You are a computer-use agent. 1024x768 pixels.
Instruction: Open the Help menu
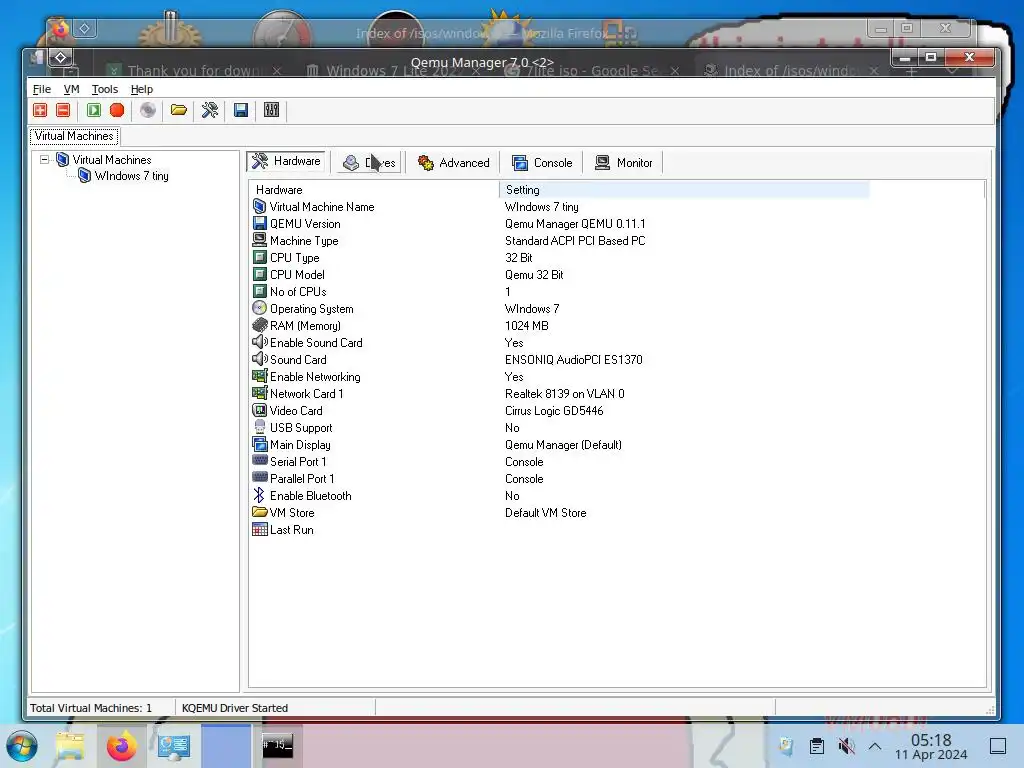point(142,89)
